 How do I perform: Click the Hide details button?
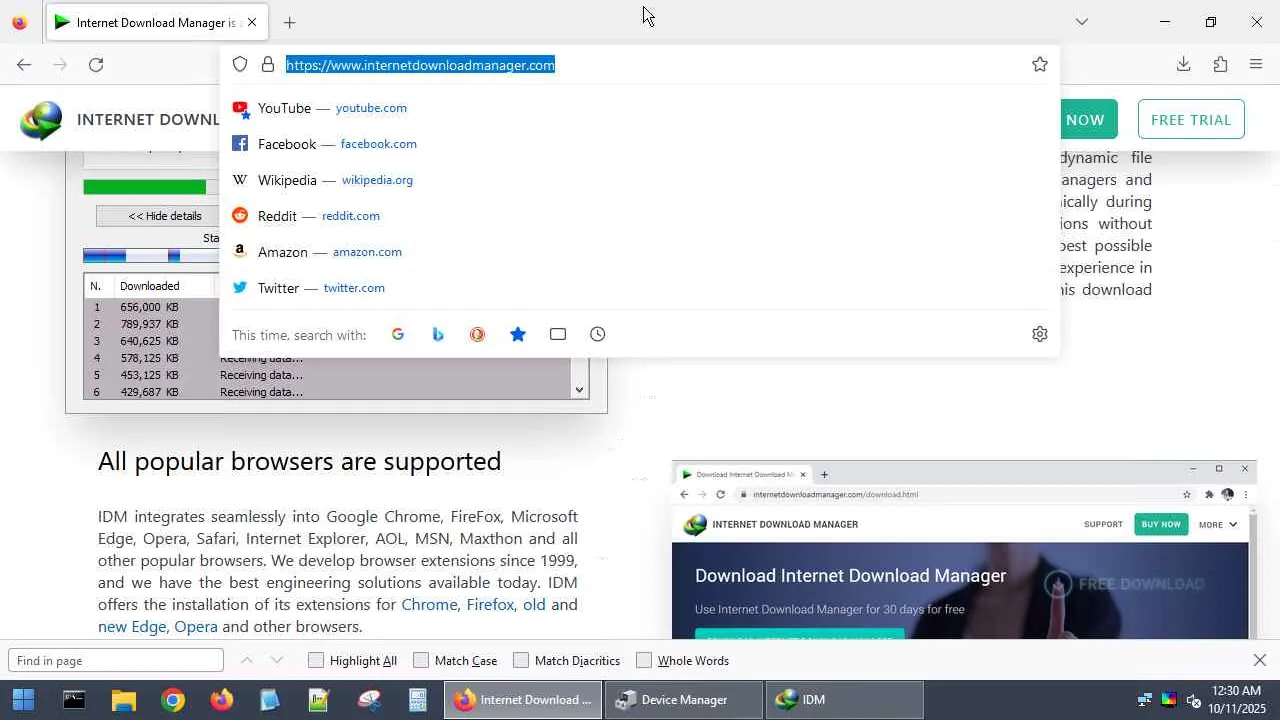pos(158,216)
